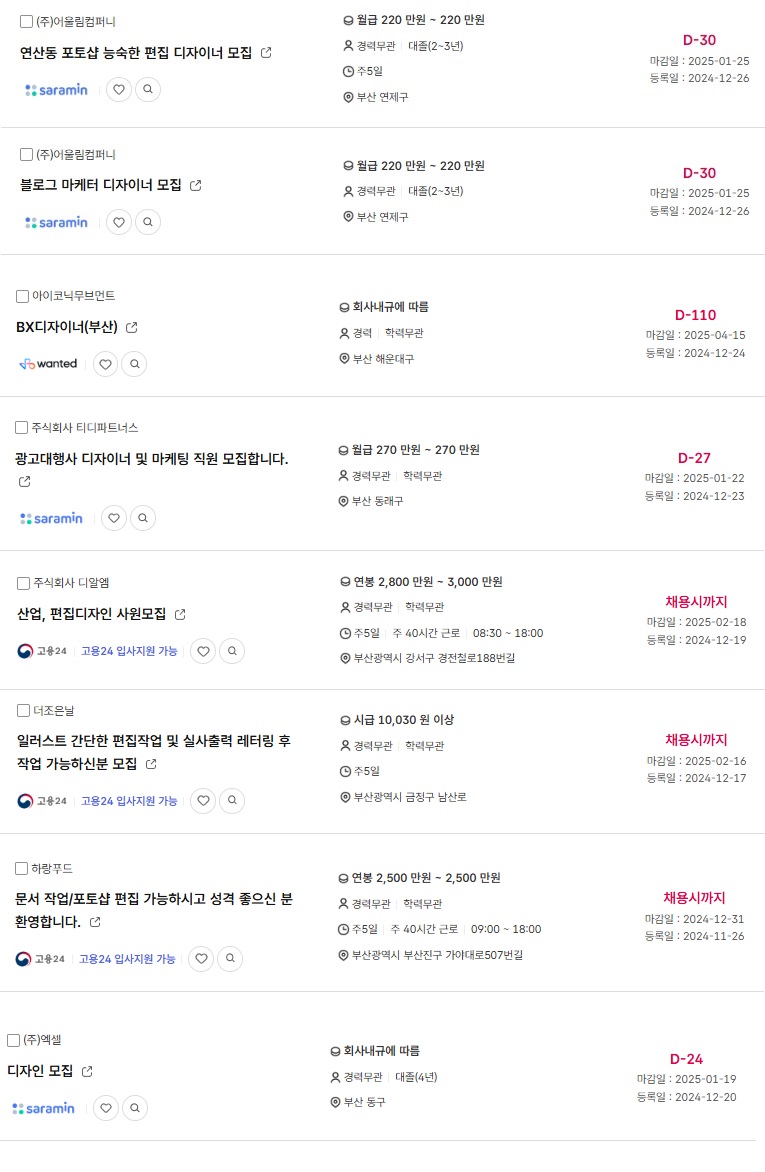Click 고용24 입사지원 가능 for 주식회사 디알엠
765x1172 pixels.
point(129,651)
